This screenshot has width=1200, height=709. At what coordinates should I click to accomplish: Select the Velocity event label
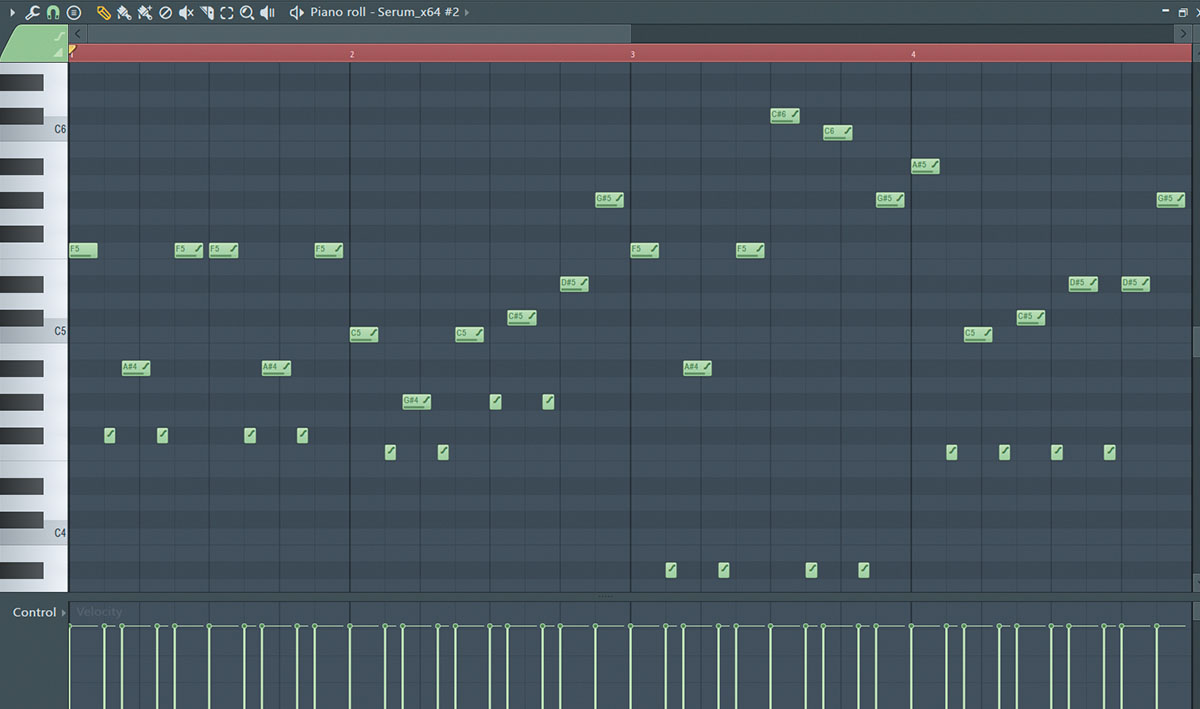[x=99, y=612]
